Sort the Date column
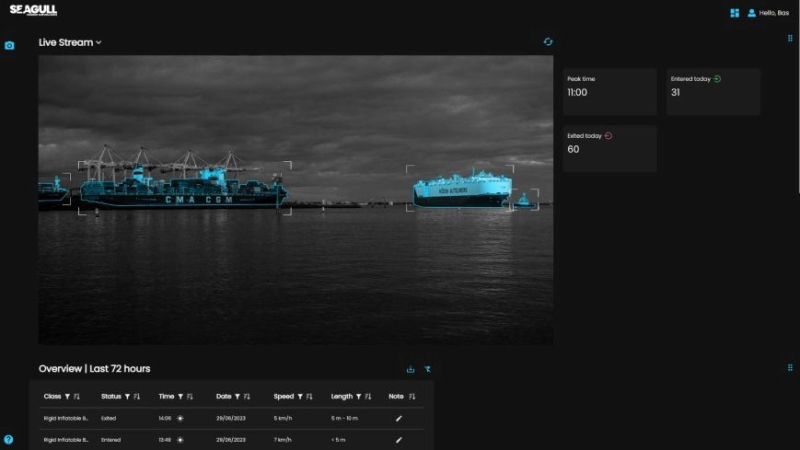 [247, 396]
